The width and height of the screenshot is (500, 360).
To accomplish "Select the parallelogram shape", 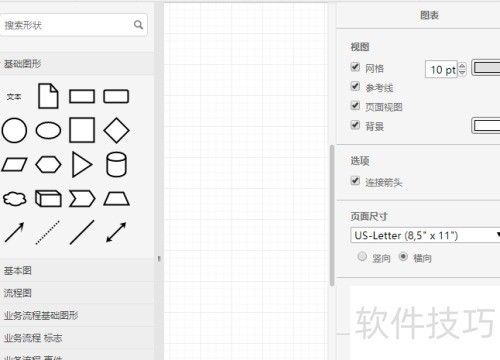I will click(14, 165).
